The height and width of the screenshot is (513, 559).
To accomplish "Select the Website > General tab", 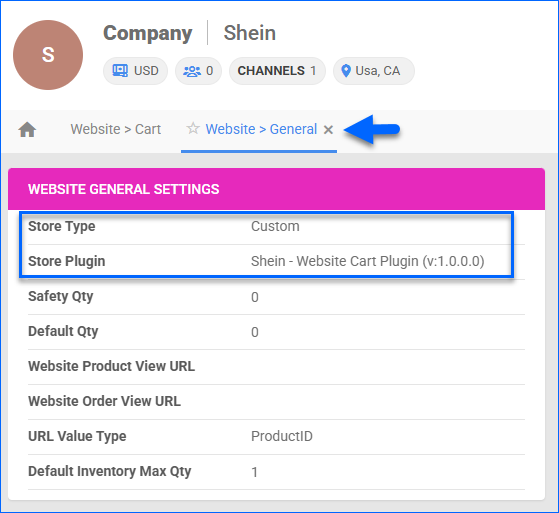I will pos(261,129).
